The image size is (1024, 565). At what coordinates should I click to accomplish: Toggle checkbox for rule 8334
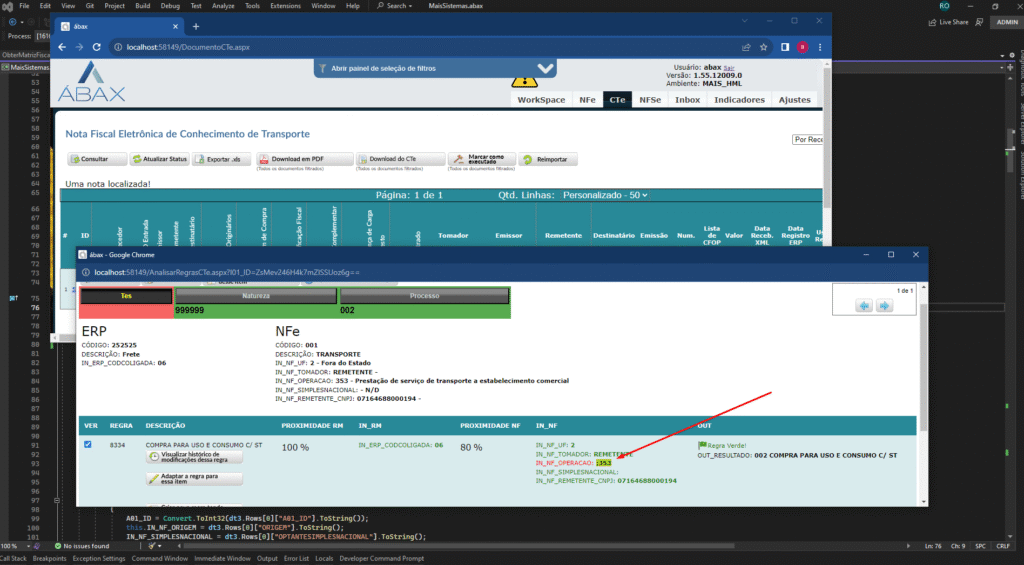click(x=89, y=445)
